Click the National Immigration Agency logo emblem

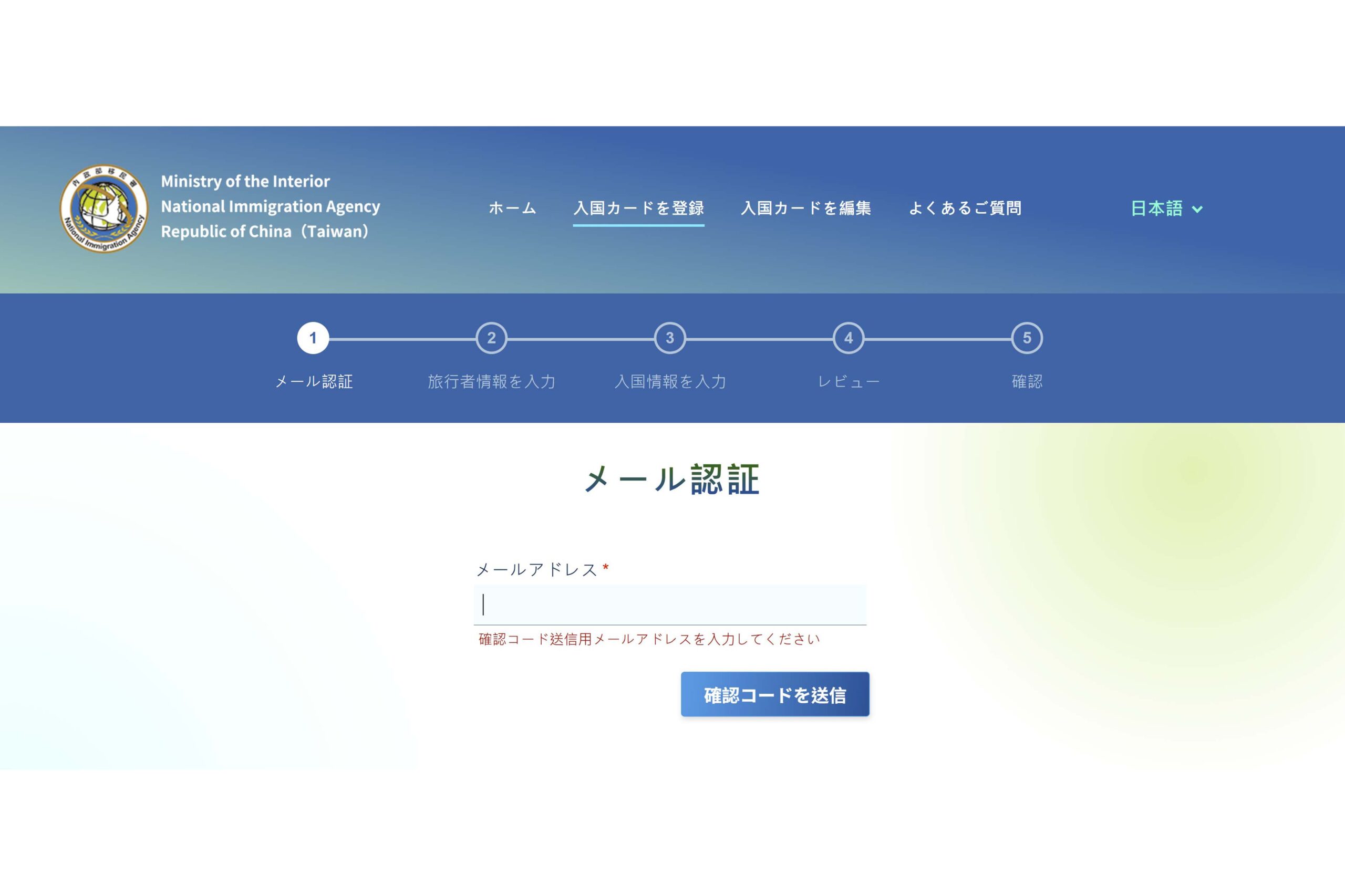click(x=104, y=209)
